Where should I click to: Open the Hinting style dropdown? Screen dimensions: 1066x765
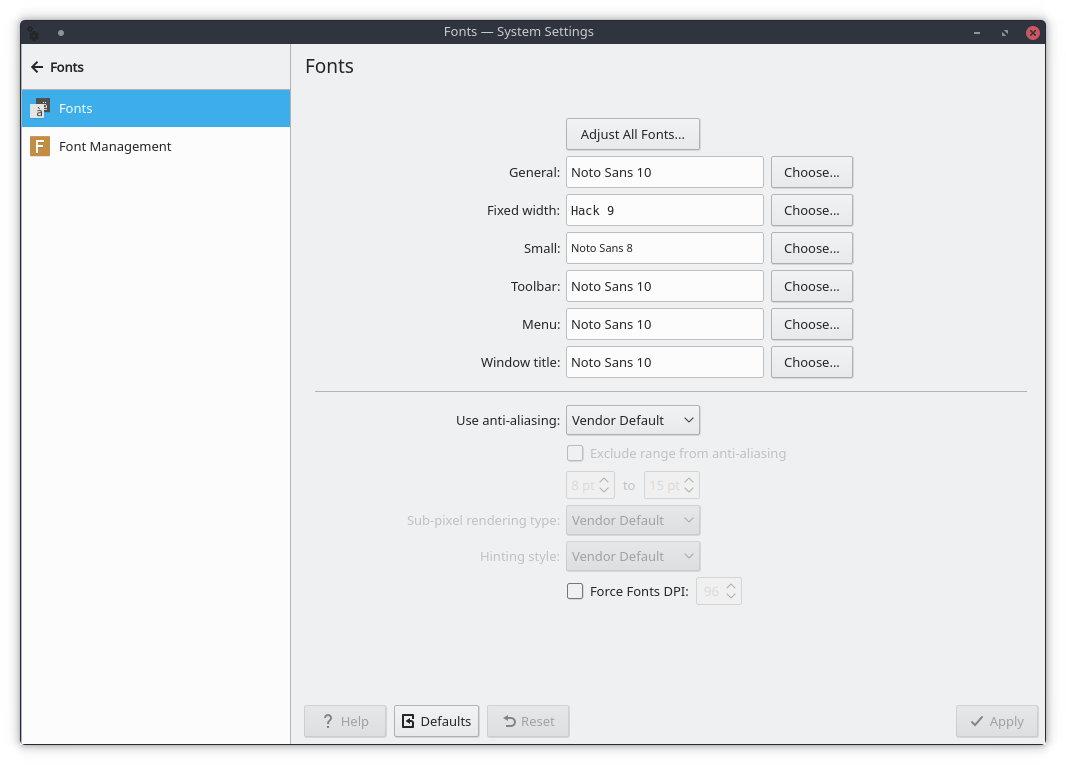point(632,556)
